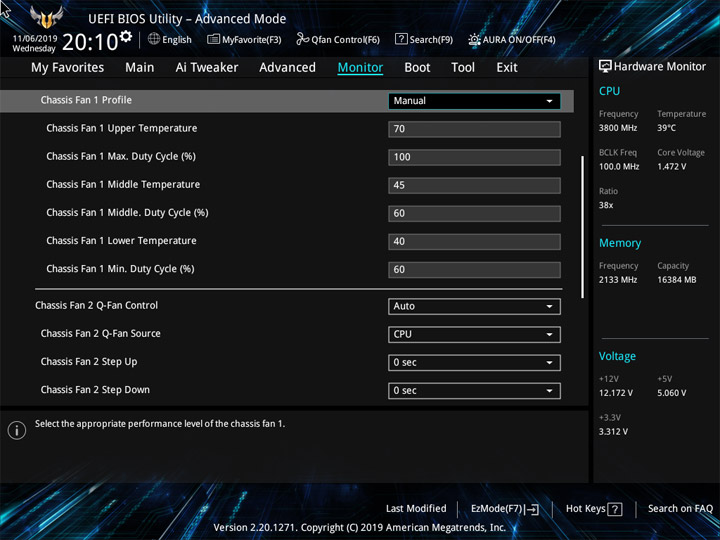The width and height of the screenshot is (720, 540).
Task: Open Chassis Fan 1 Profile dropdown
Action: 474,101
